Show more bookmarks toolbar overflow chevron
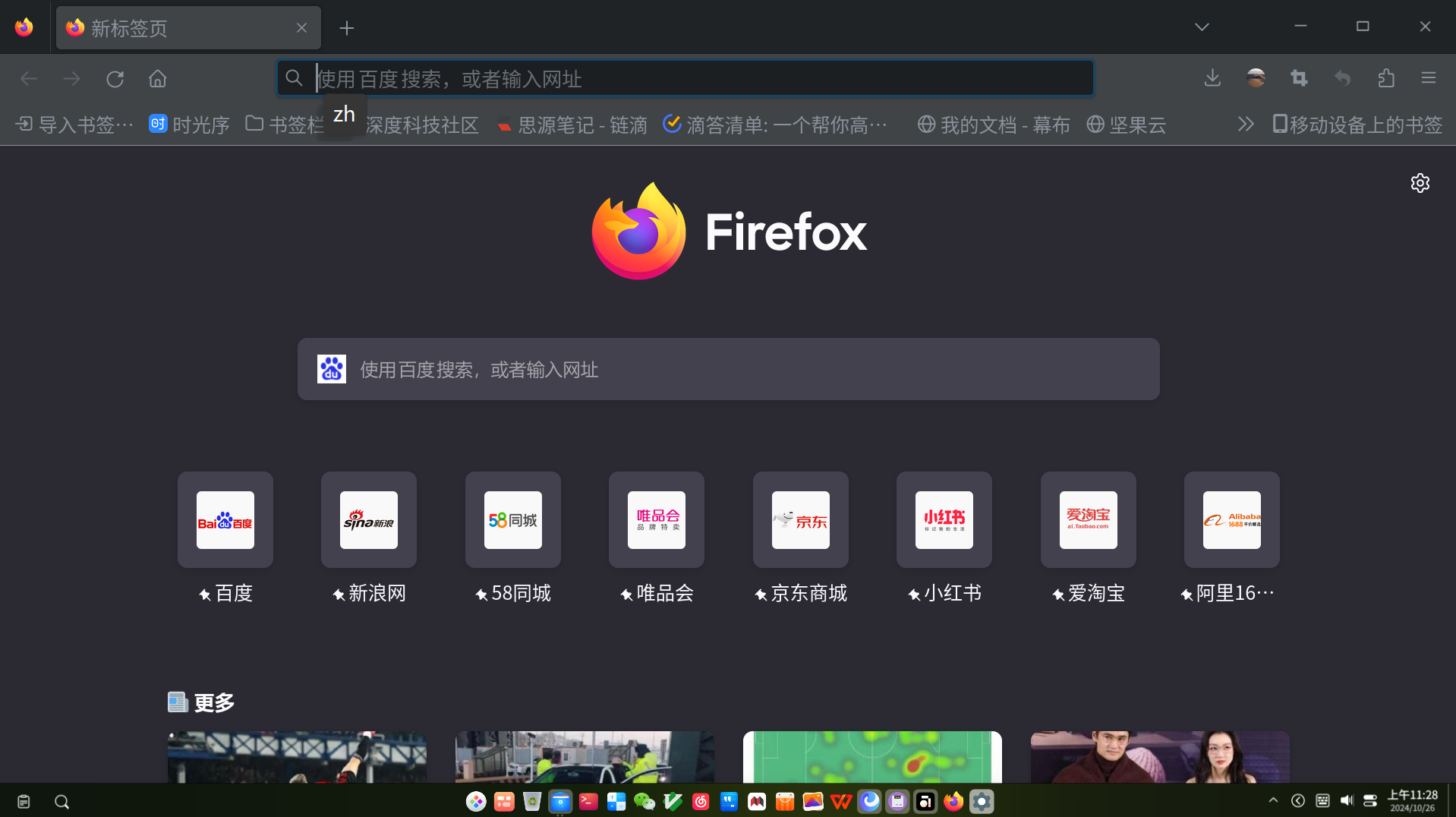Image resolution: width=1456 pixels, height=817 pixels. click(1246, 124)
